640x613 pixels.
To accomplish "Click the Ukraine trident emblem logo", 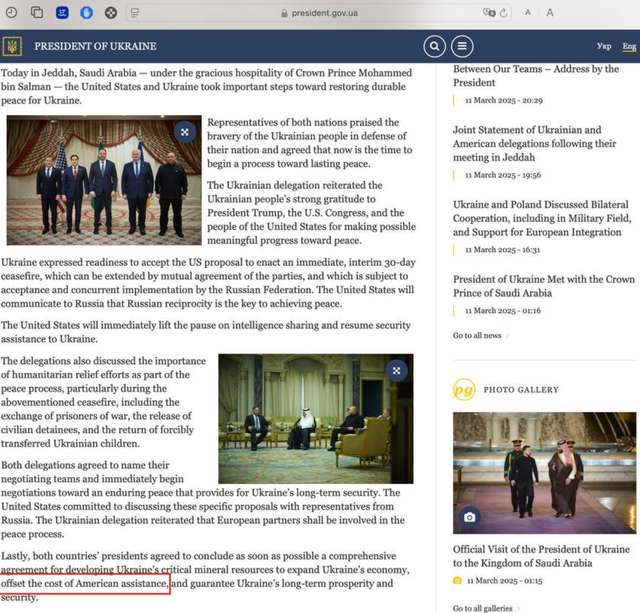I will point(12,46).
